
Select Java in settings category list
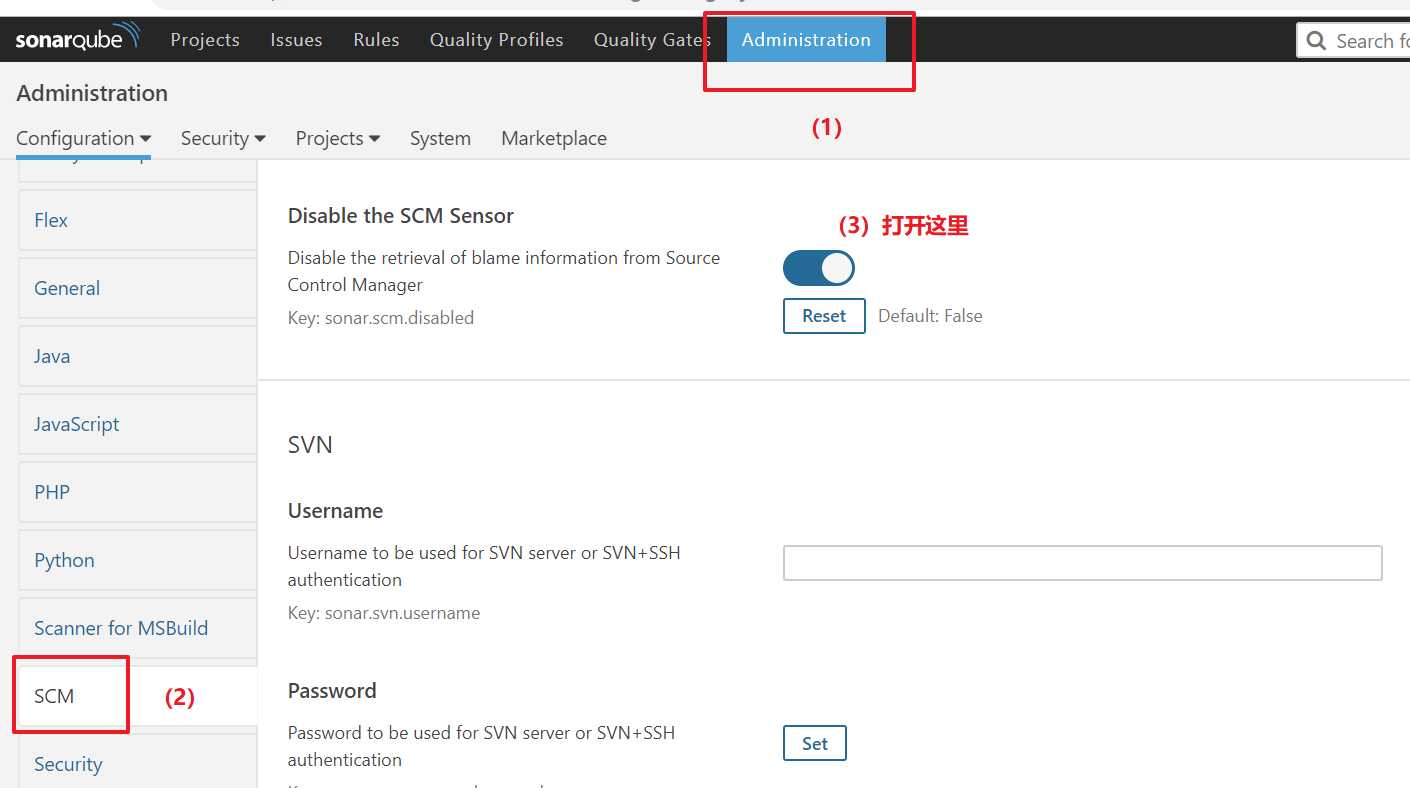pos(138,356)
